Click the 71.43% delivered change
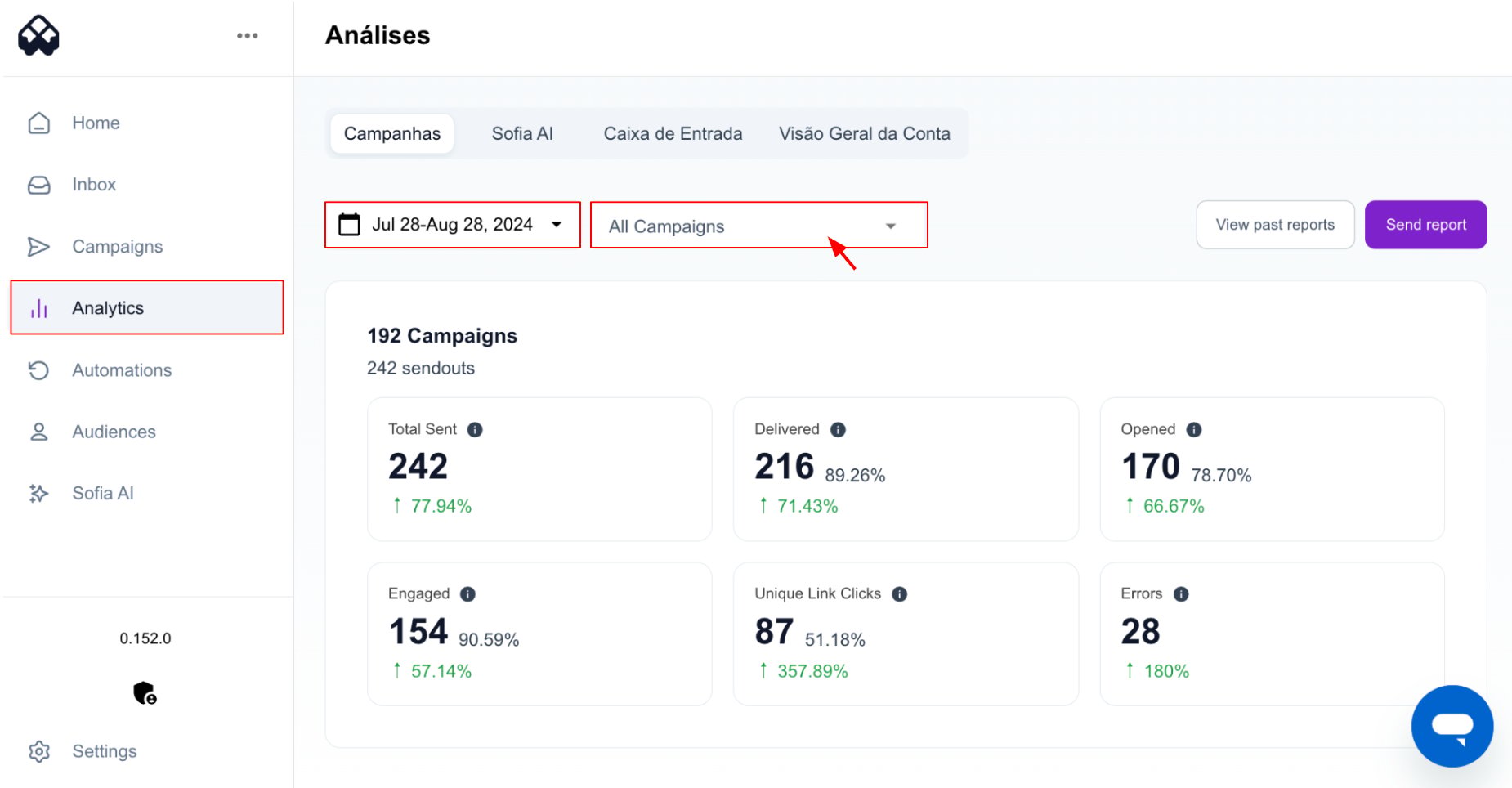Image resolution: width=1512 pixels, height=788 pixels. tap(807, 506)
